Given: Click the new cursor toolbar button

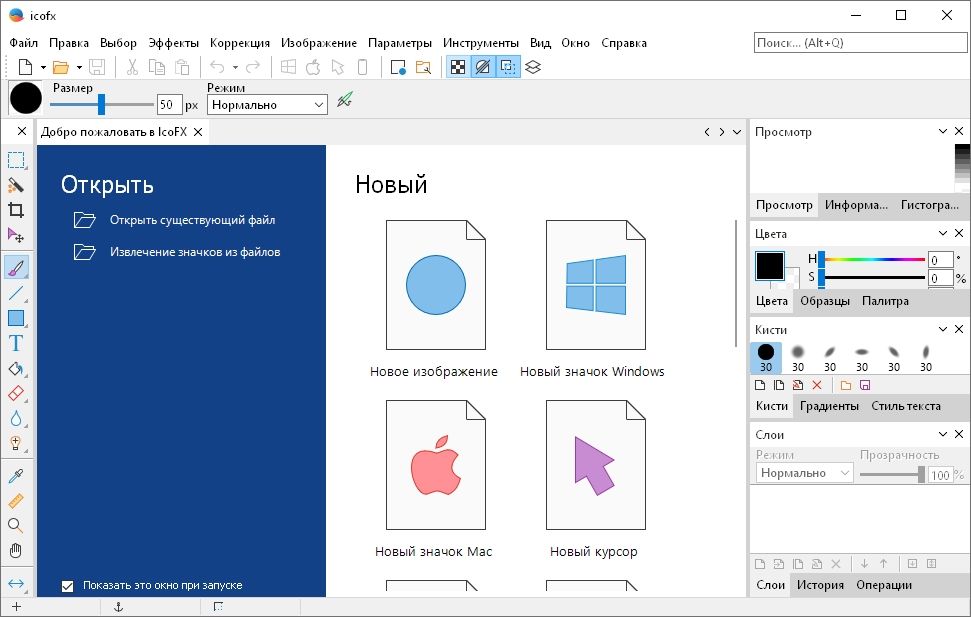Looking at the screenshot, I should (x=338, y=67).
